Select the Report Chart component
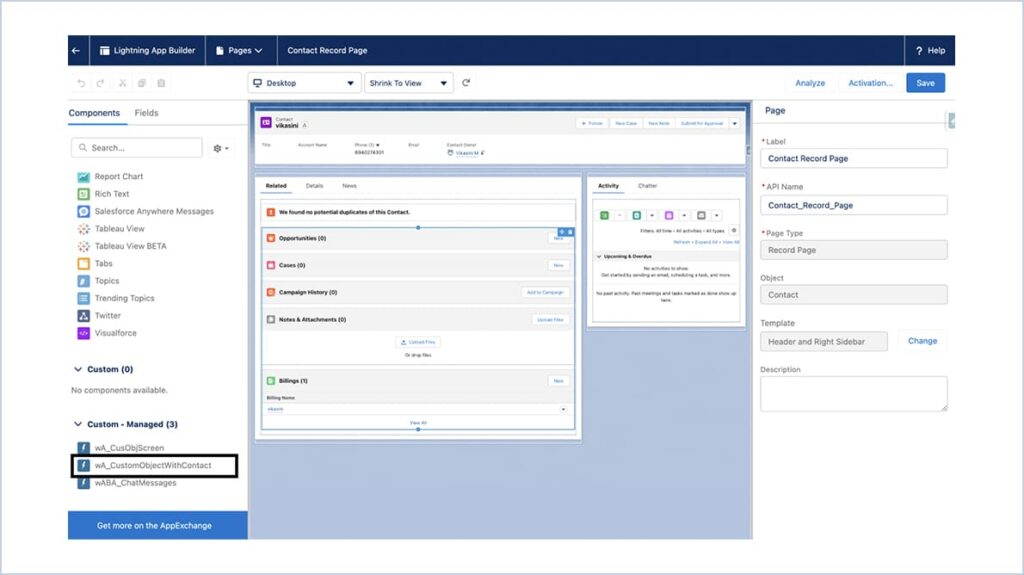Screen dimensions: 1024x575 [x=118, y=176]
